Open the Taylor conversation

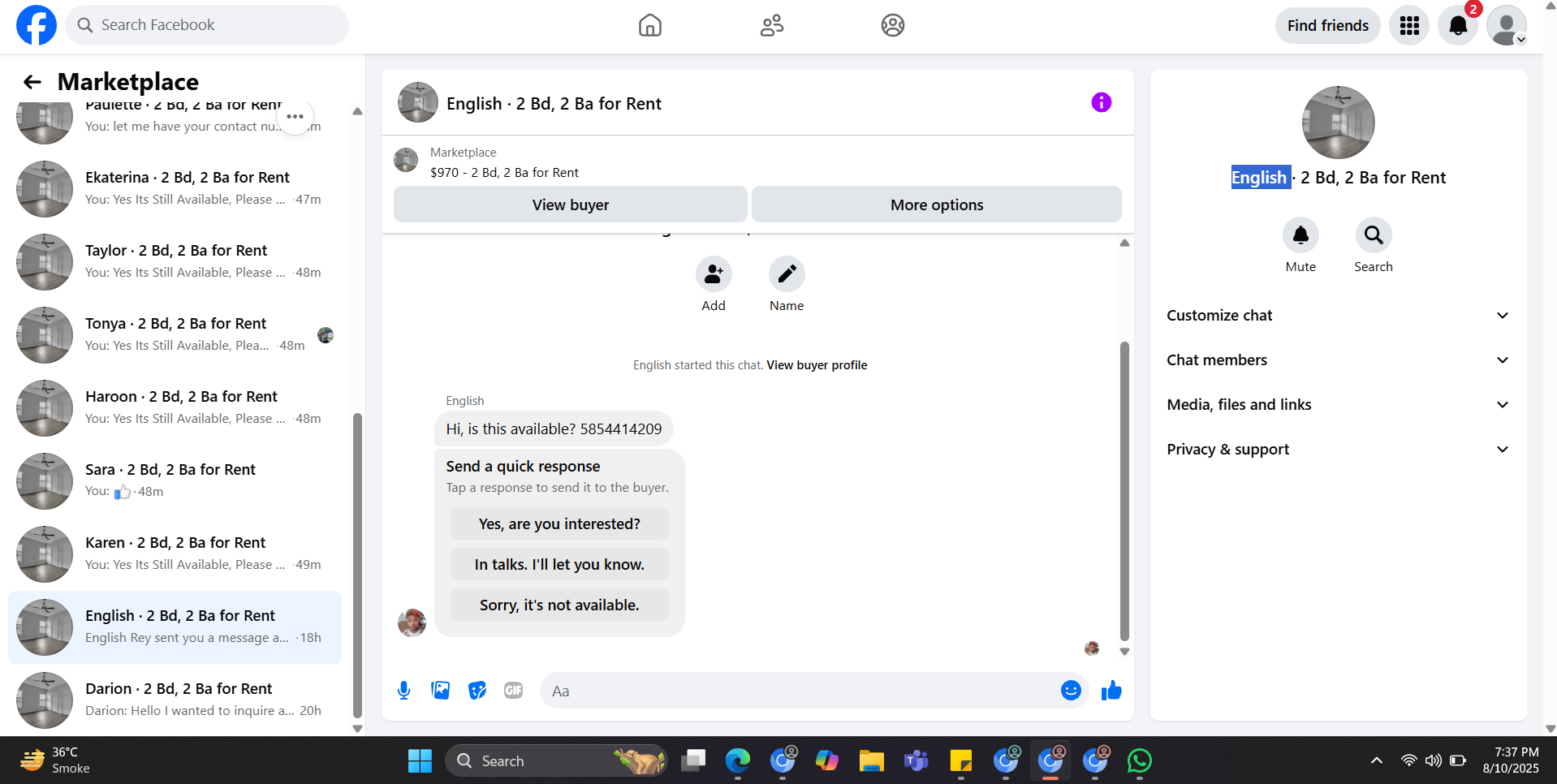[175, 261]
